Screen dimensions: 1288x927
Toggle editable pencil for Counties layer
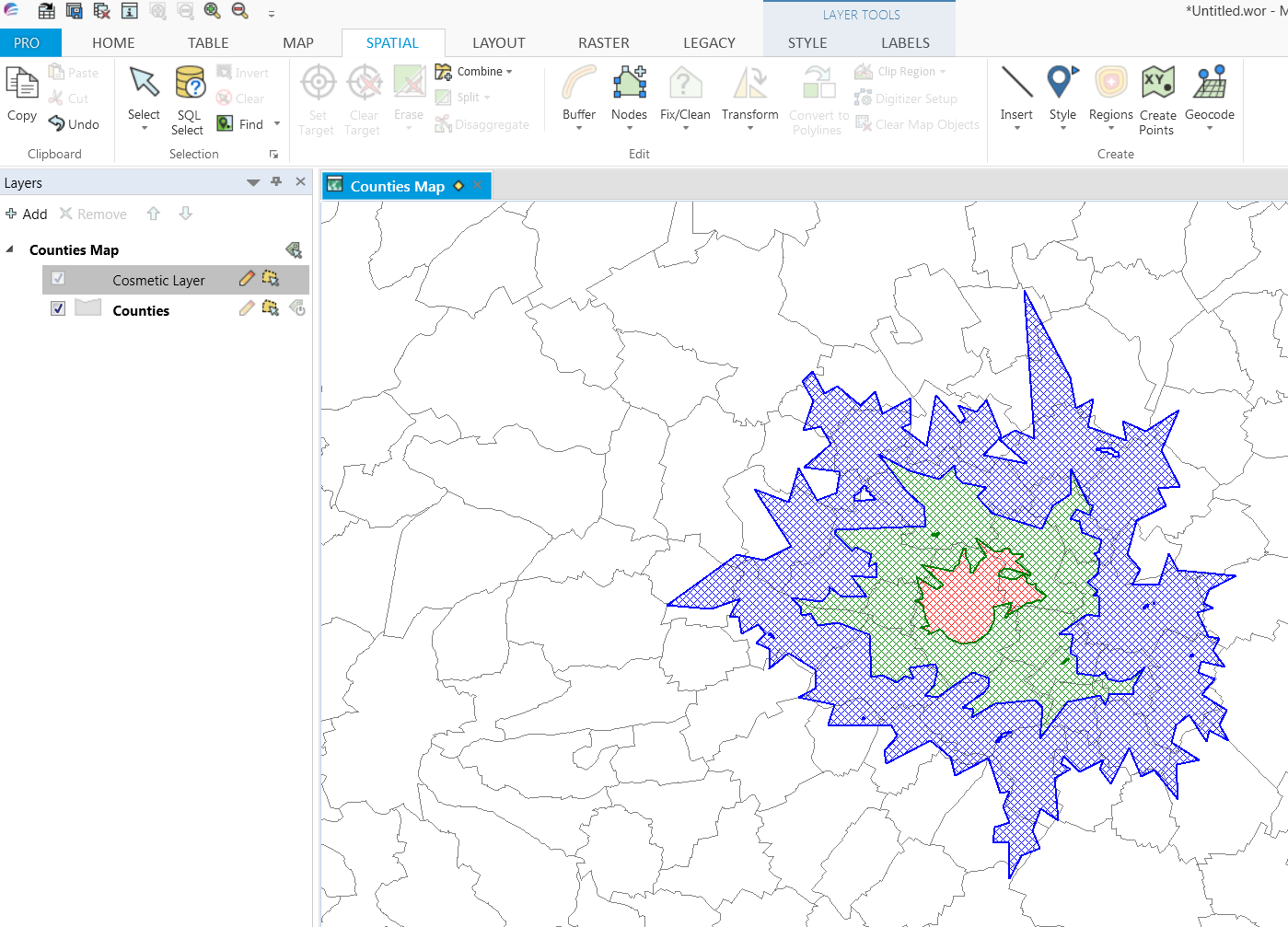pyautogui.click(x=246, y=308)
